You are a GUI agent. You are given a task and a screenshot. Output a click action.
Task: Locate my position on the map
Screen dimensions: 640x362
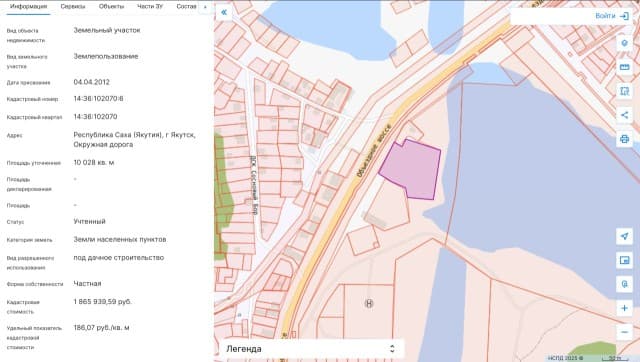click(x=624, y=236)
